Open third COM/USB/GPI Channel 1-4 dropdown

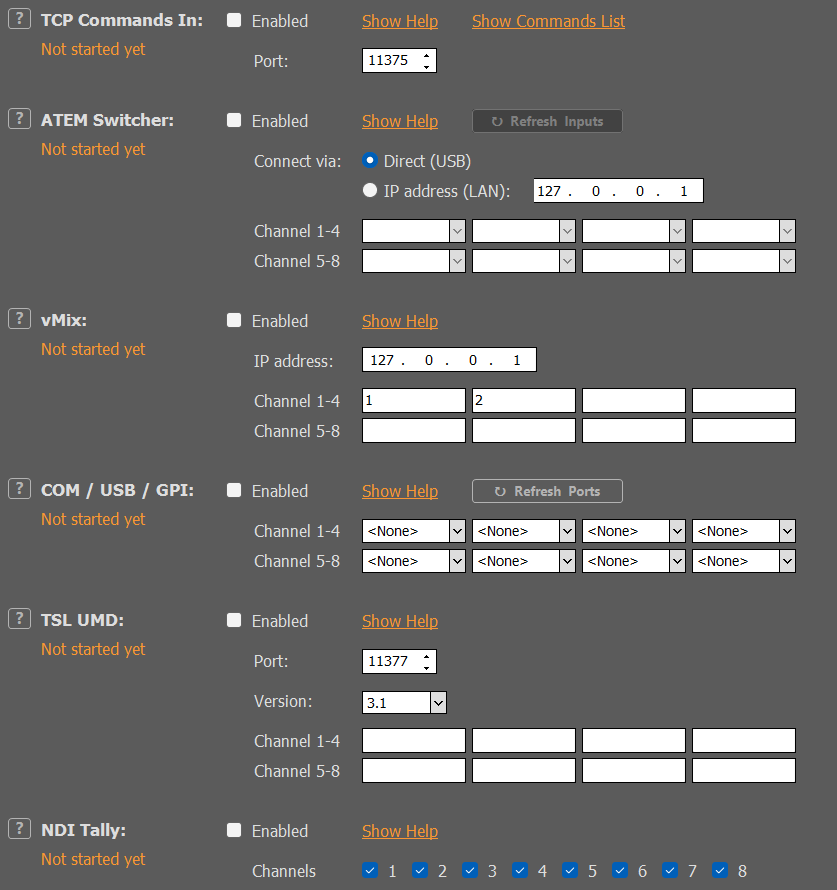click(x=634, y=531)
